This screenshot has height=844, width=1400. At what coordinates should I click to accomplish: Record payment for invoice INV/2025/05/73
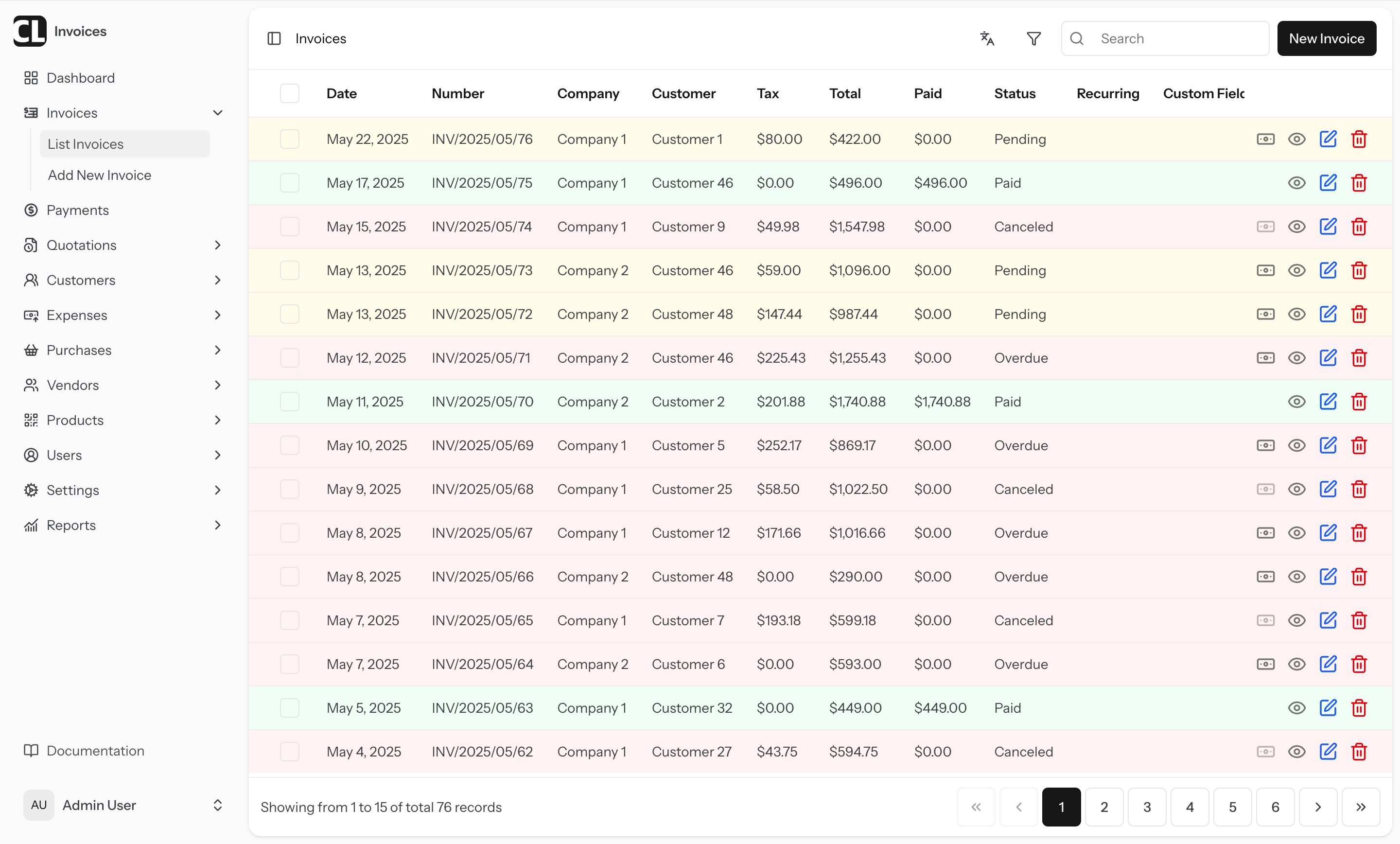click(1265, 270)
